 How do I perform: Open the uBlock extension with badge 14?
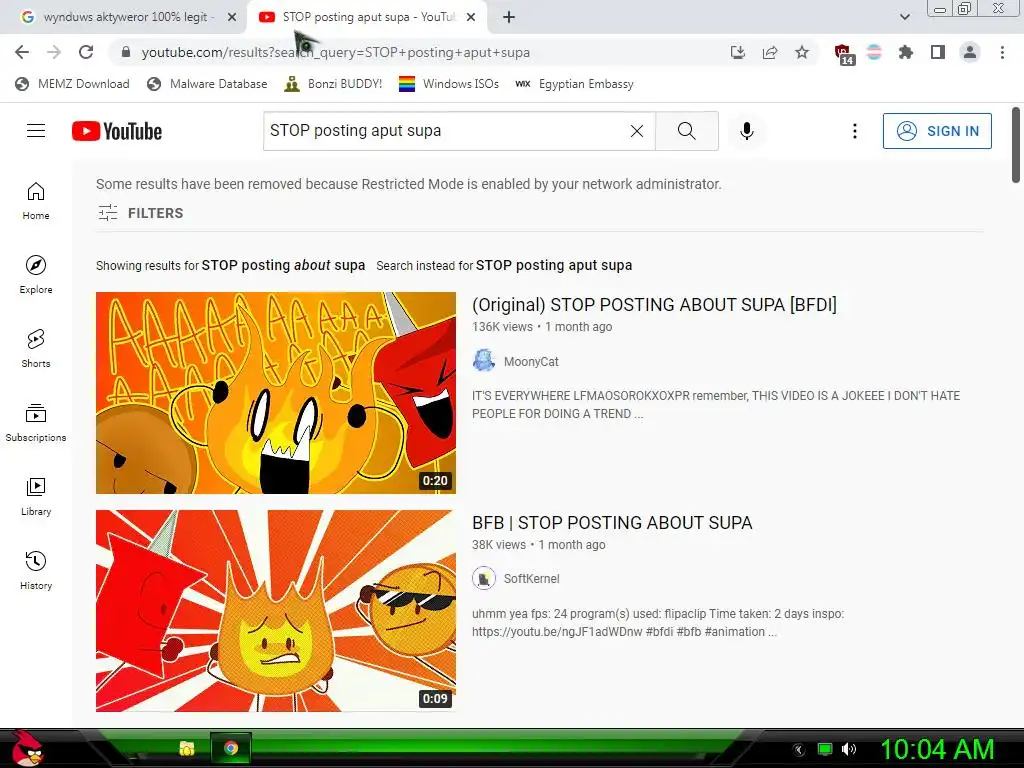pos(843,54)
